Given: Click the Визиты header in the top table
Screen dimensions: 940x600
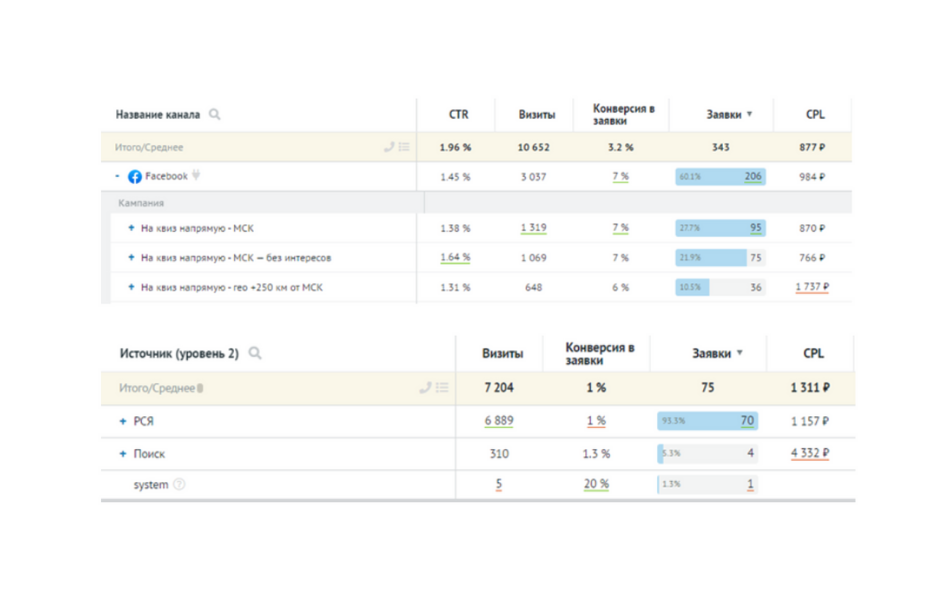Looking at the screenshot, I should tap(537, 114).
